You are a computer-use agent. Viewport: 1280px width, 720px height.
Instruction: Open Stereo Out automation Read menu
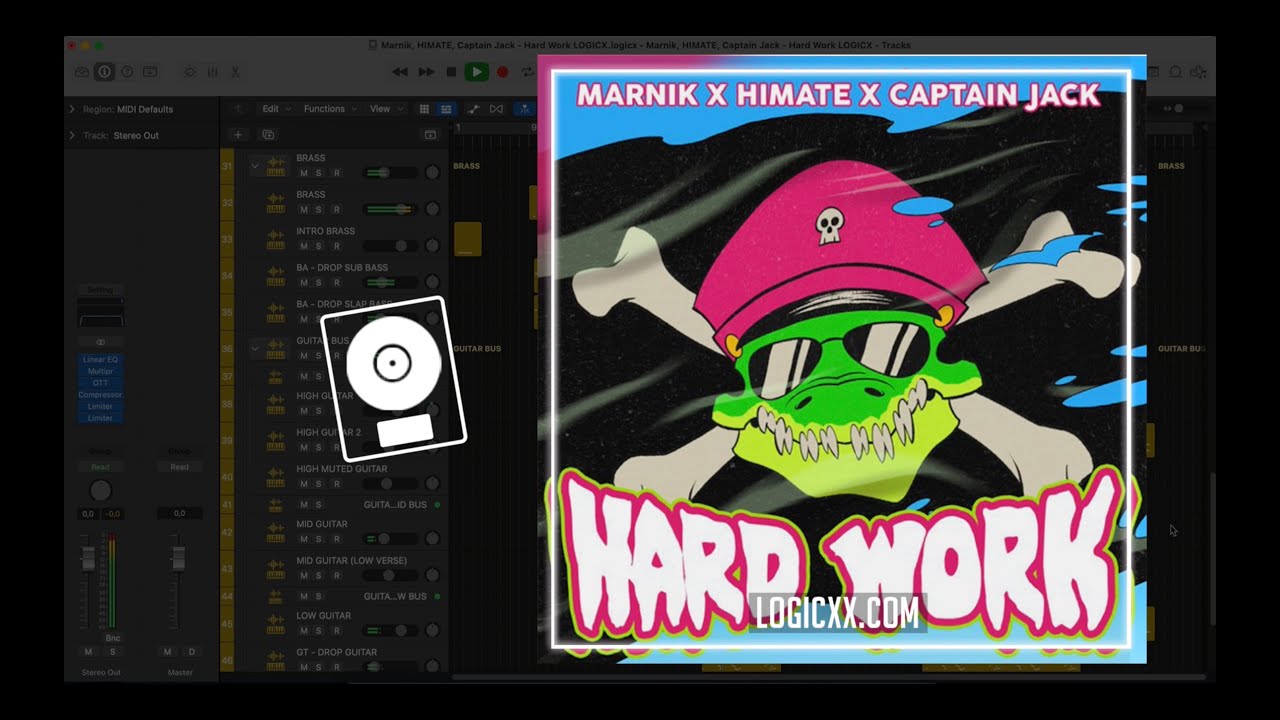100,467
